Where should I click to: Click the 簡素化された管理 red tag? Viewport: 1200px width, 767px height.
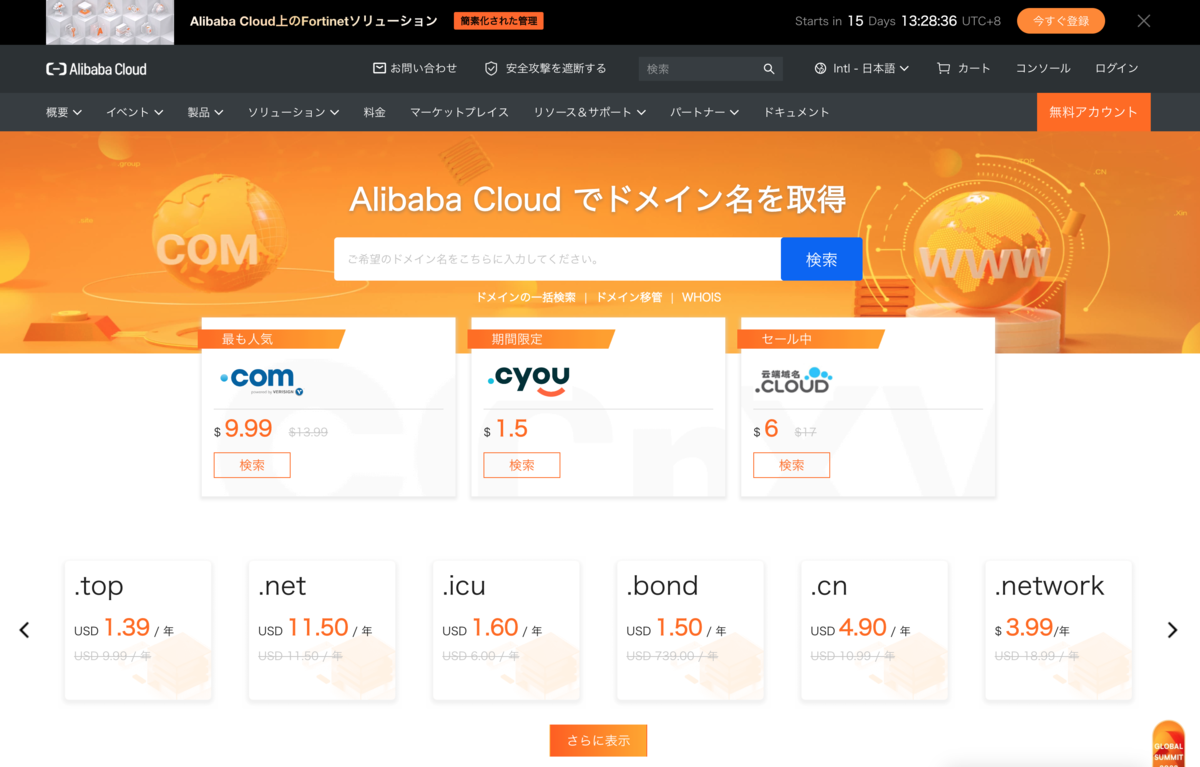click(498, 21)
